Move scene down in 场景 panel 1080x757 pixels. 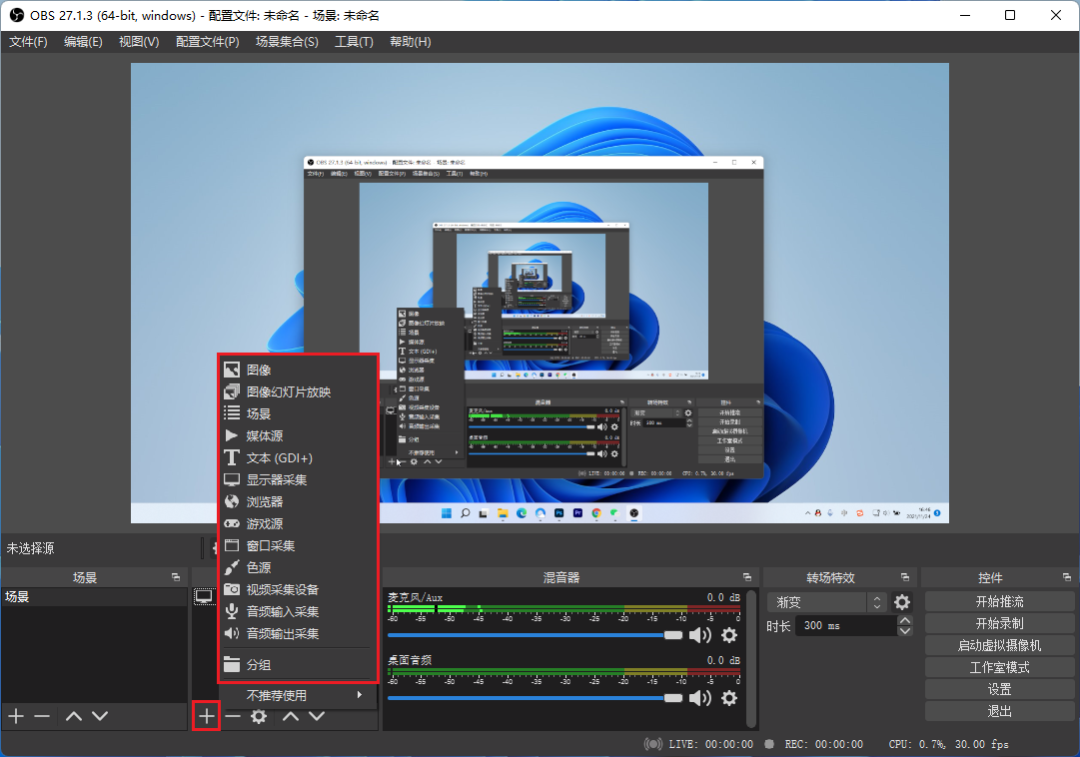tap(100, 716)
